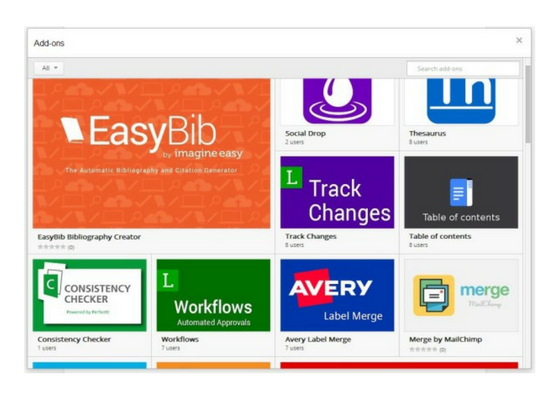The width and height of the screenshot is (560, 397).
Task: Click the Workflows title below tile
Action: point(180,340)
